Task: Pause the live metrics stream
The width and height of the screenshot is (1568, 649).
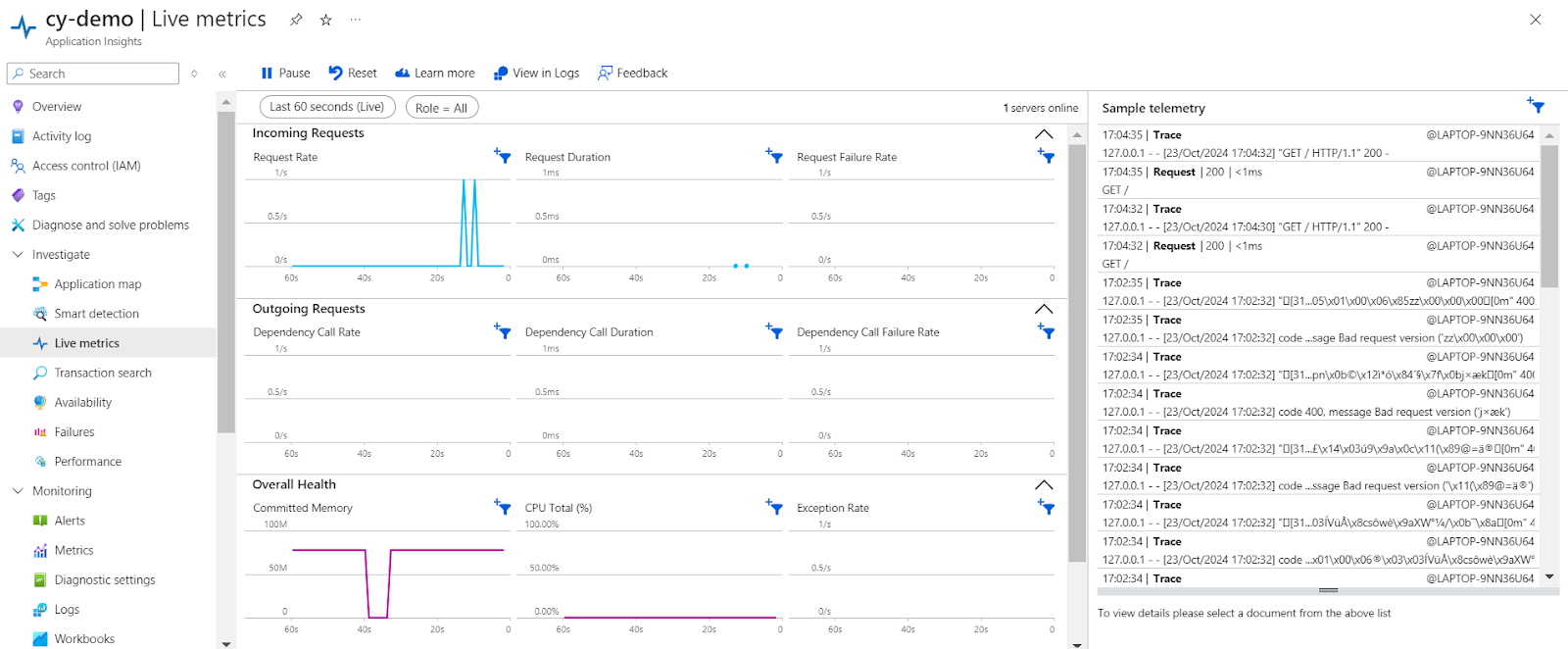Action: tap(285, 73)
